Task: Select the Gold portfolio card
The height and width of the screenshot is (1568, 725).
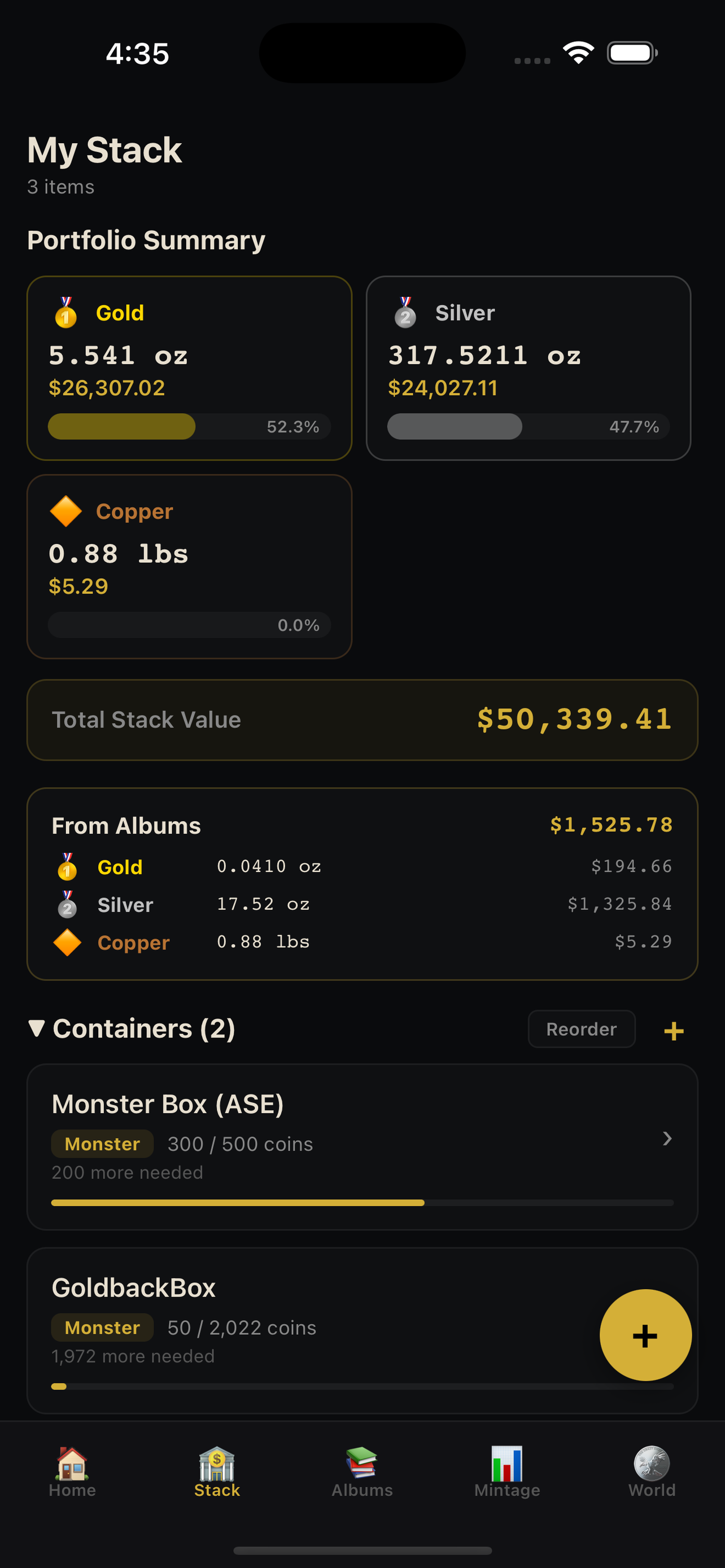Action: coord(189,366)
